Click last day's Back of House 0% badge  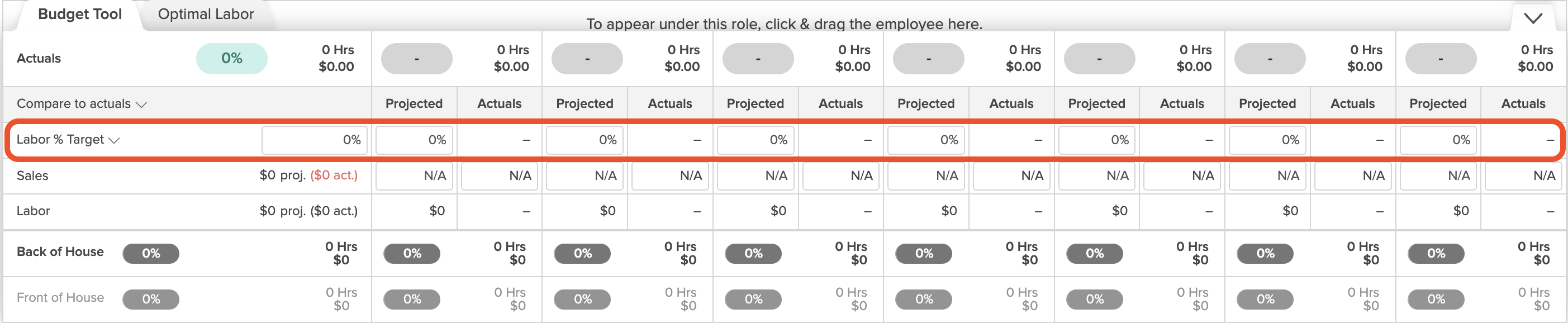[x=1436, y=253]
